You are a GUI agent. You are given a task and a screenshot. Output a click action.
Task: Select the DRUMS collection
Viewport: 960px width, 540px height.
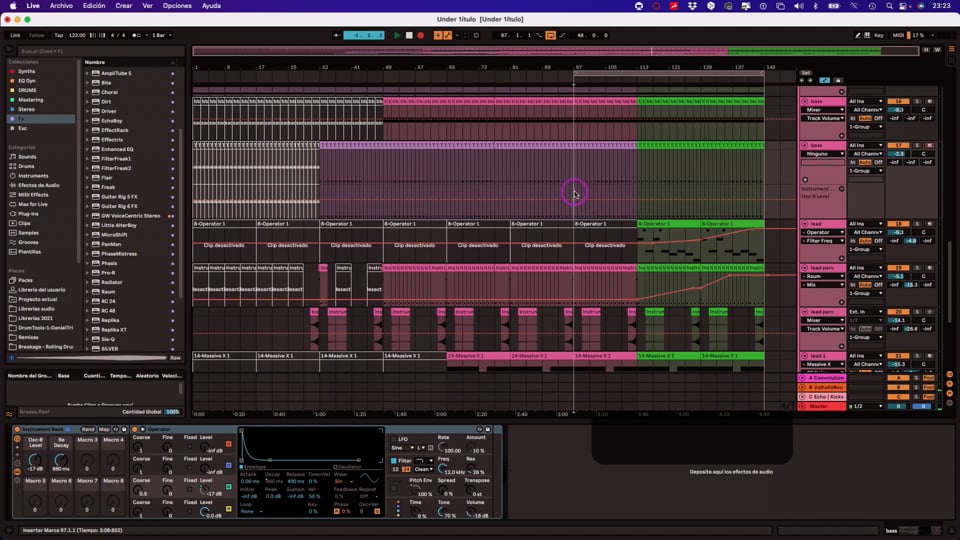click(27, 90)
